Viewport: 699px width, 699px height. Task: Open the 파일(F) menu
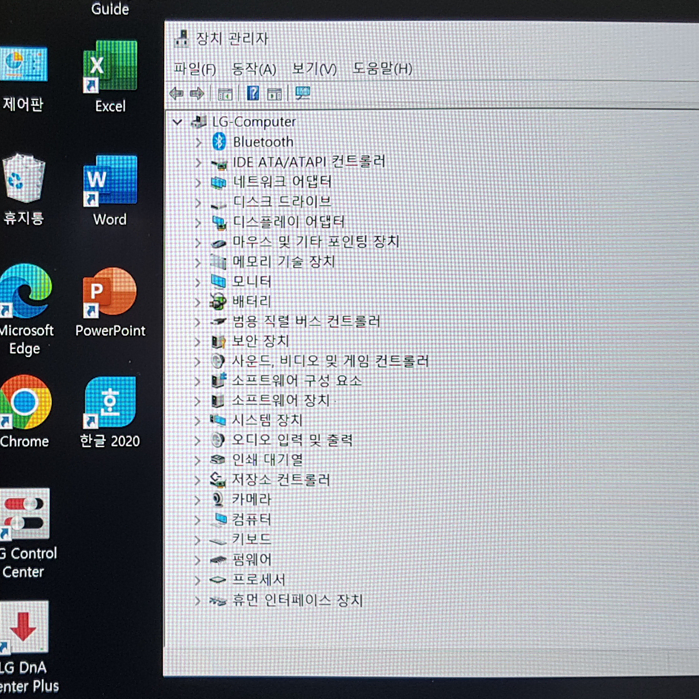[195, 69]
